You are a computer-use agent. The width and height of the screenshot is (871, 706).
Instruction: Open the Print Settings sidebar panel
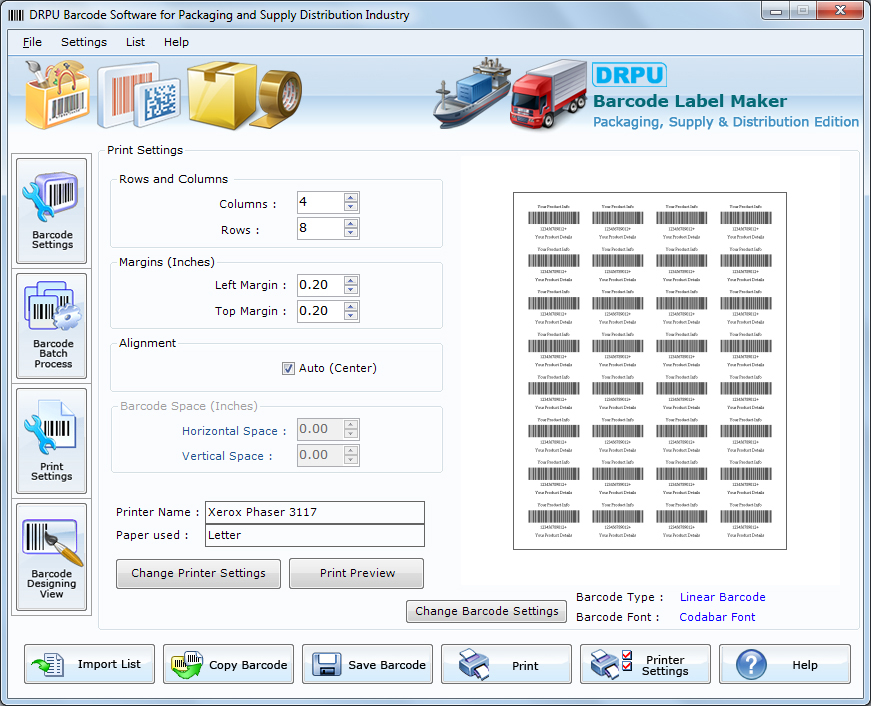tap(51, 440)
